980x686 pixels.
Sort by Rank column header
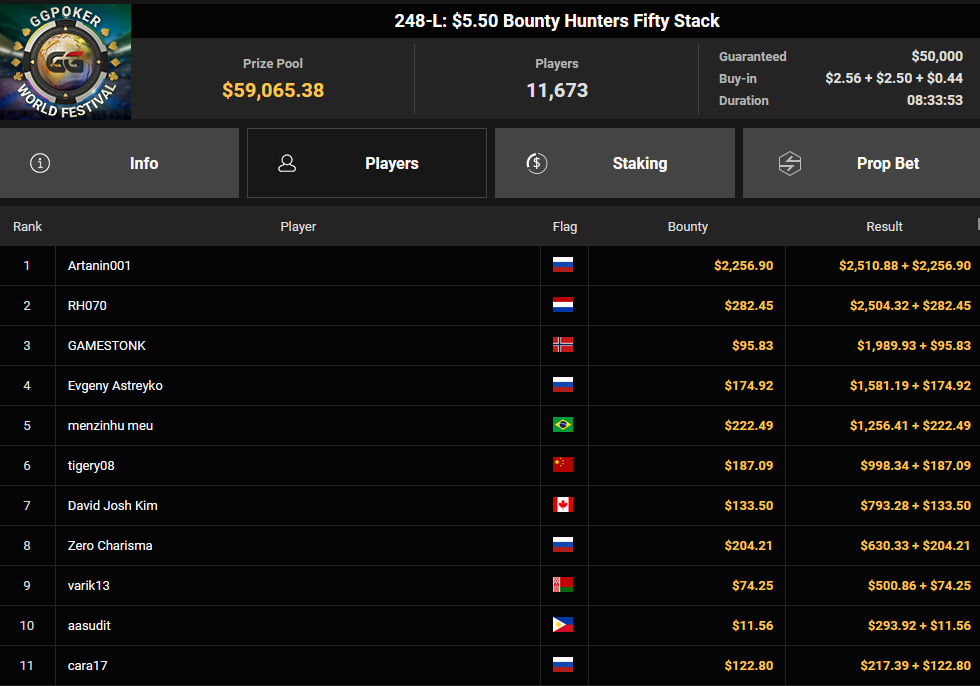point(28,226)
